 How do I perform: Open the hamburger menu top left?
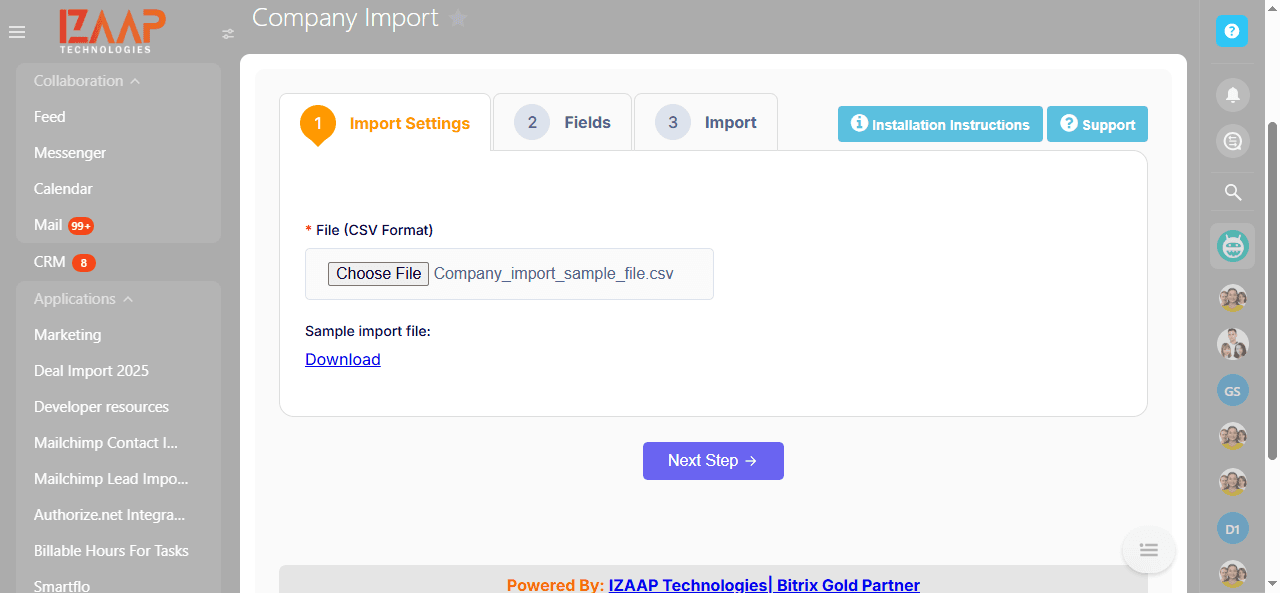tap(16, 31)
